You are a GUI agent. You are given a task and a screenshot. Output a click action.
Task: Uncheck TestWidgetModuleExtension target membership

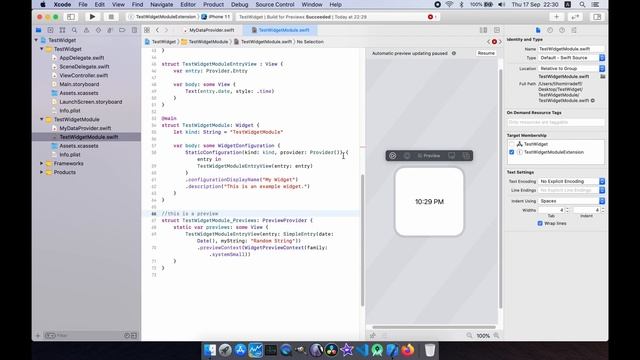coord(511,152)
